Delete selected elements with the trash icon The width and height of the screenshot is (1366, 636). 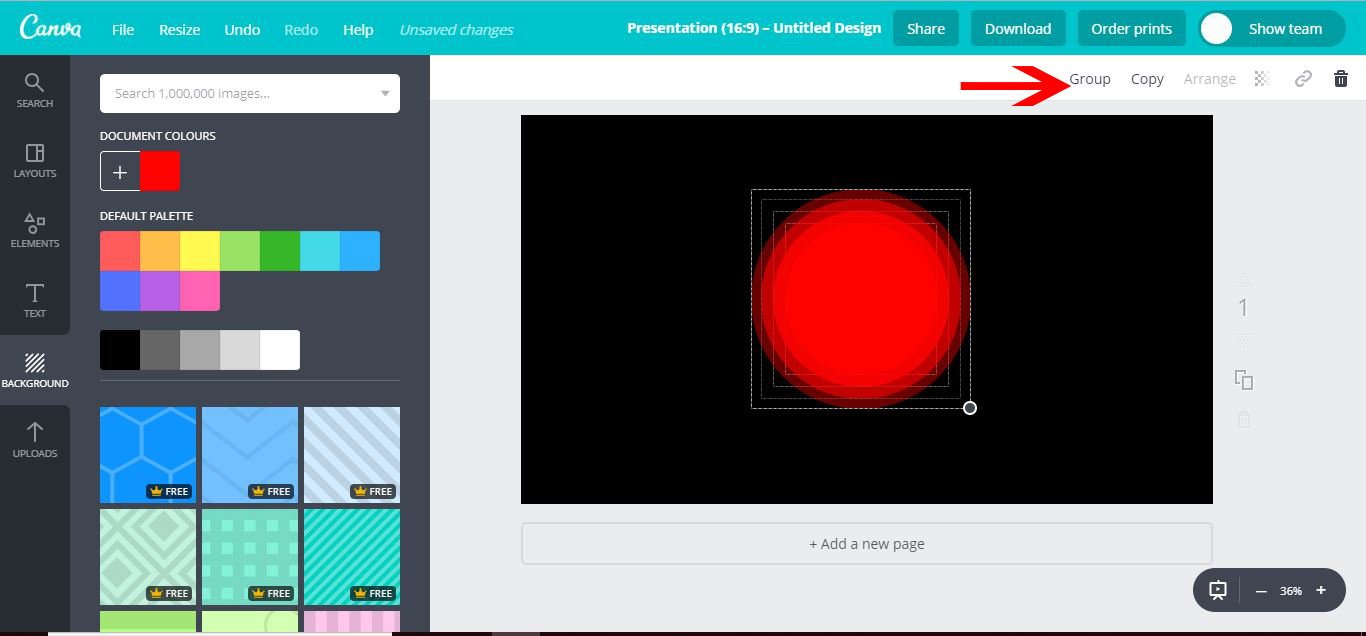coord(1340,78)
